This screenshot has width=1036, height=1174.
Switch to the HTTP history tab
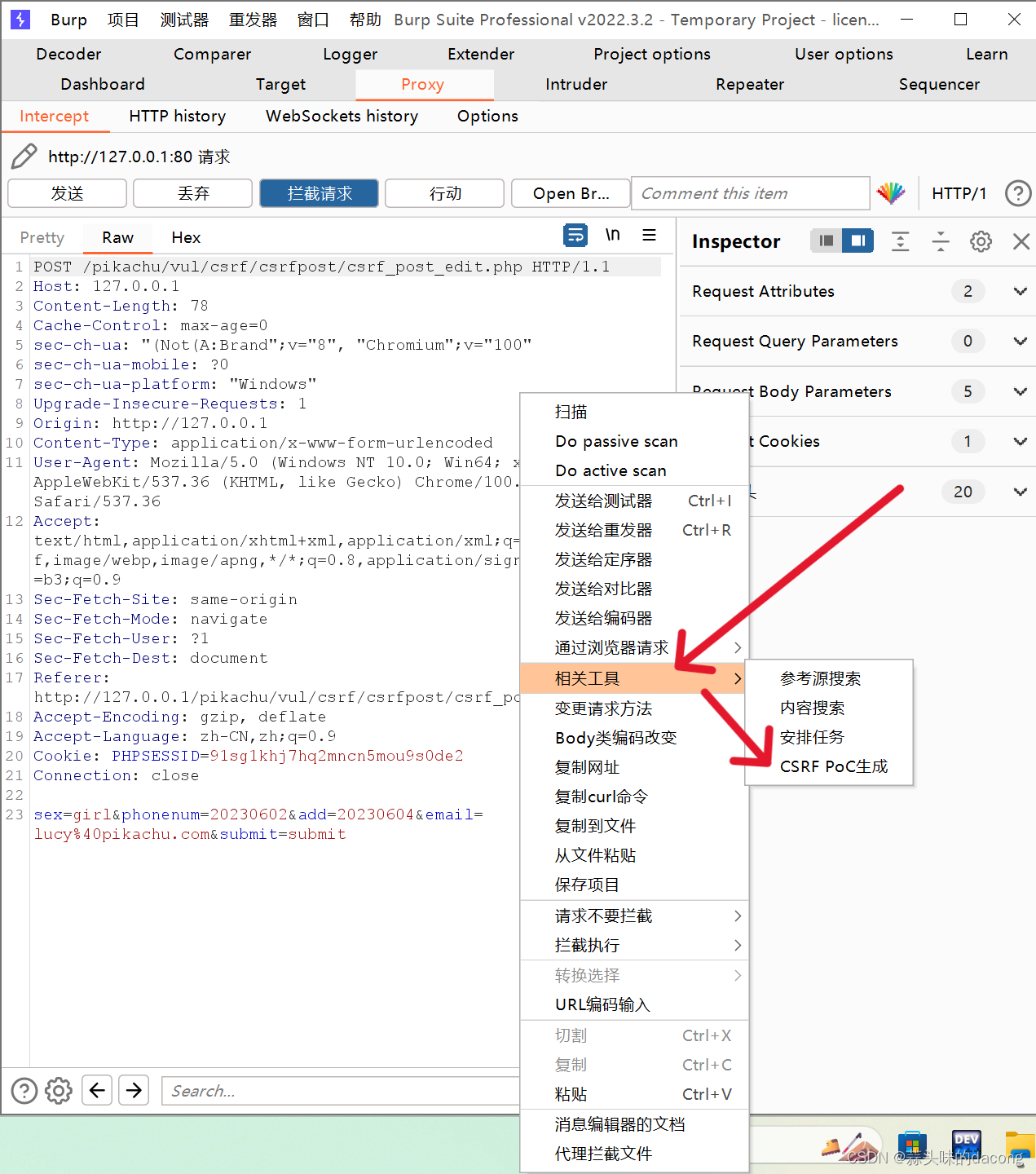pyautogui.click(x=177, y=116)
